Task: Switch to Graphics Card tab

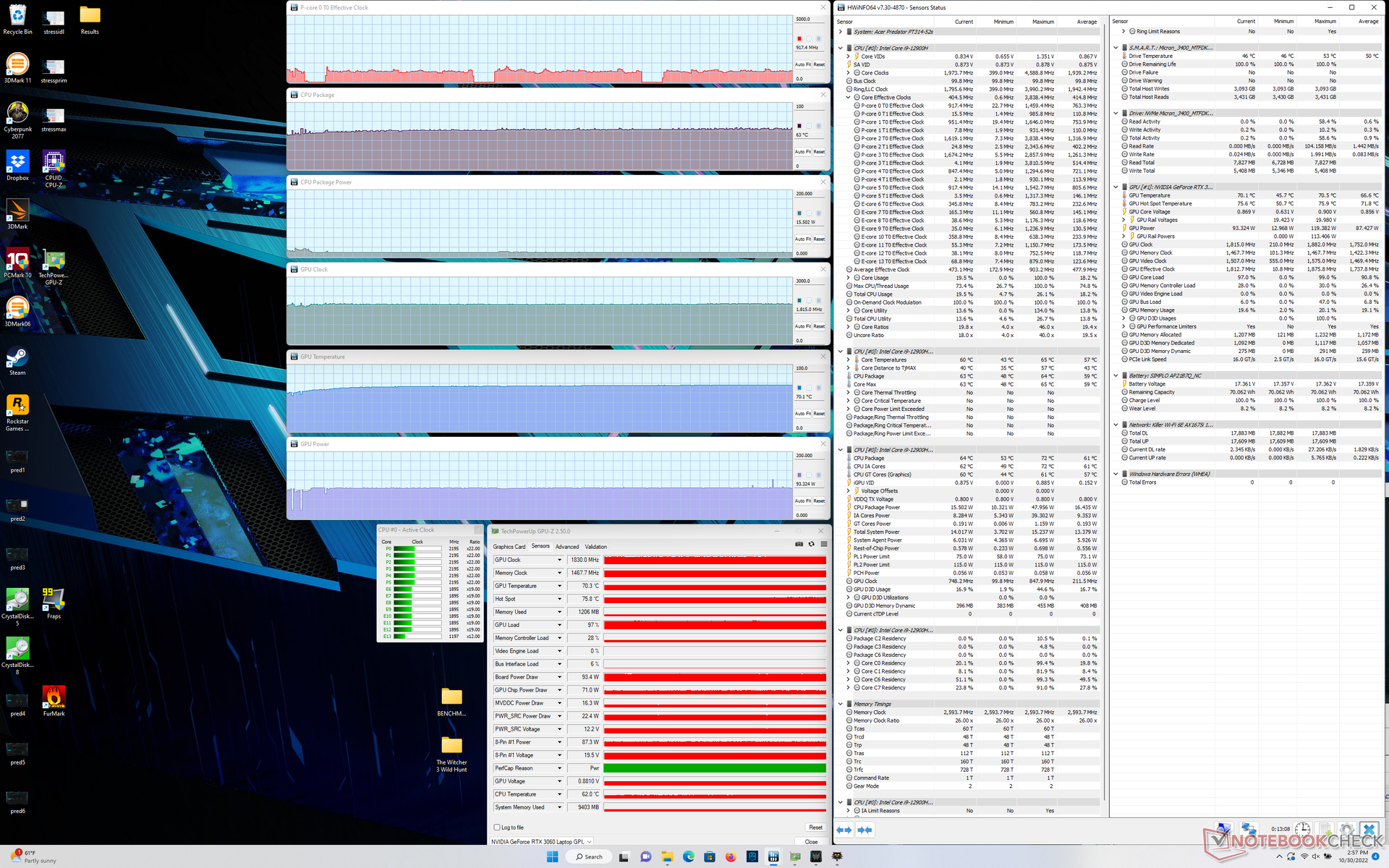Action: pyautogui.click(x=509, y=547)
